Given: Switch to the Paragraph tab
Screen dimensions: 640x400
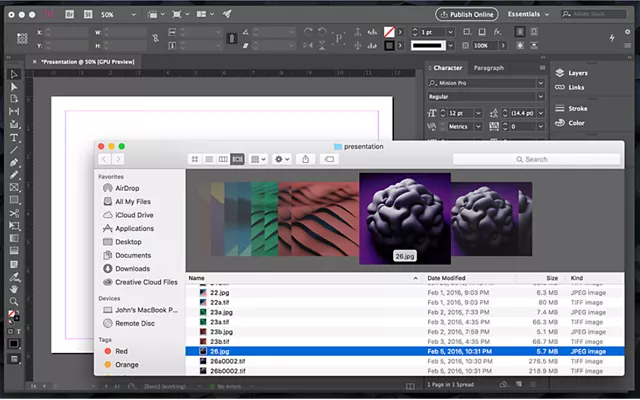Looking at the screenshot, I should click(x=488, y=68).
